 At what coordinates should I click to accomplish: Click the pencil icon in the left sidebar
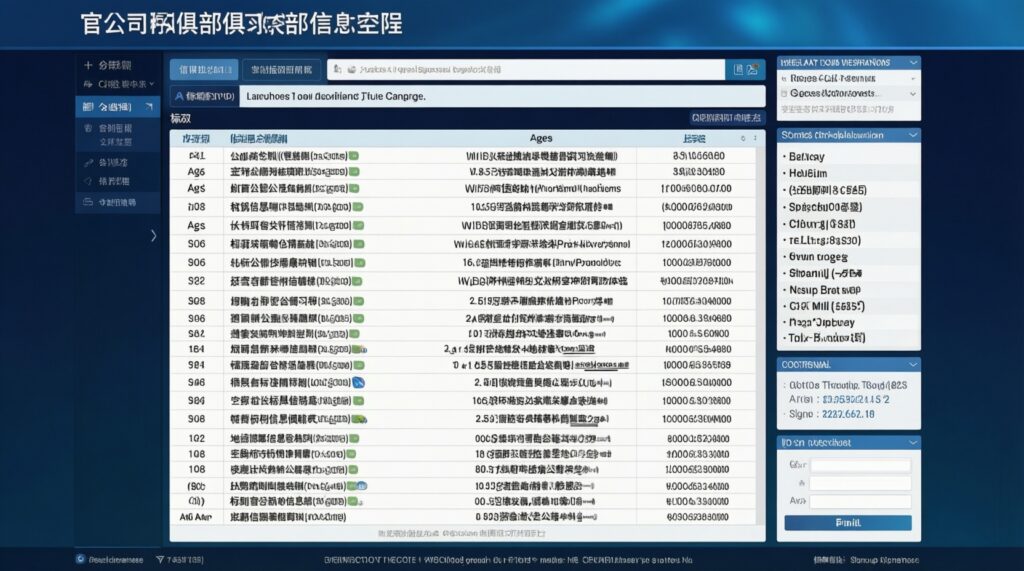point(90,161)
